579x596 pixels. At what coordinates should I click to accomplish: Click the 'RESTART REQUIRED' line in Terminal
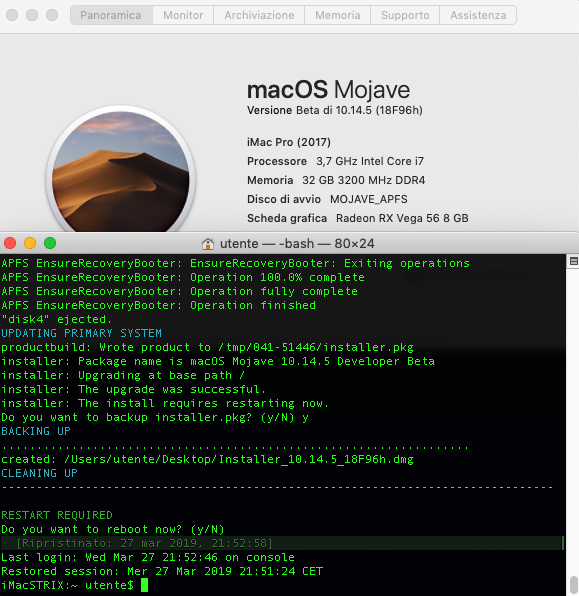click(57, 515)
